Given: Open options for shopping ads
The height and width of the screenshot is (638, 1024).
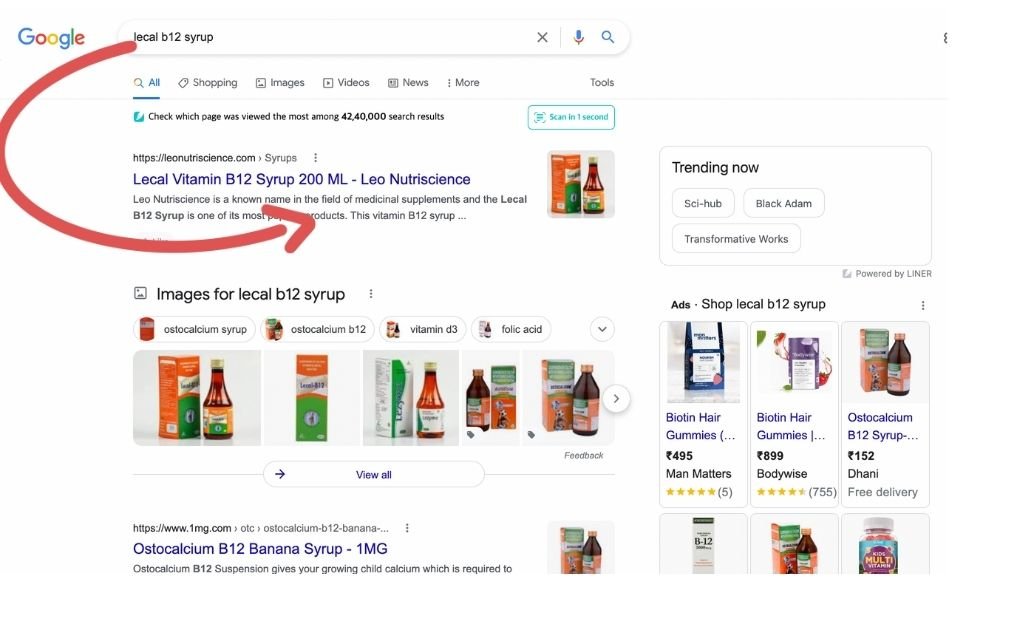Looking at the screenshot, I should (922, 305).
